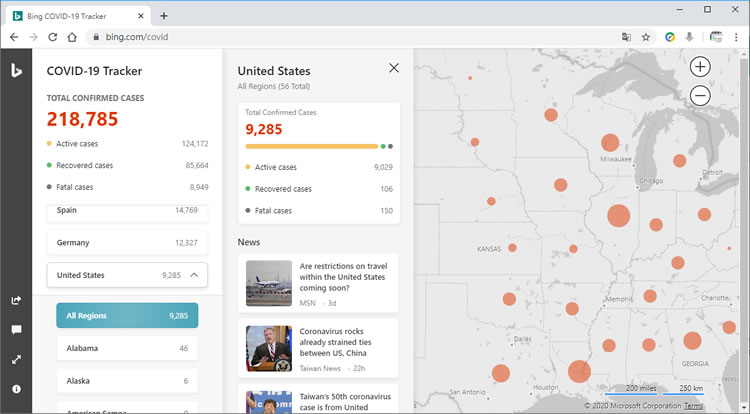The width and height of the screenshot is (750, 414).
Task: Click the case circle in Kansas
Action: (x=512, y=248)
